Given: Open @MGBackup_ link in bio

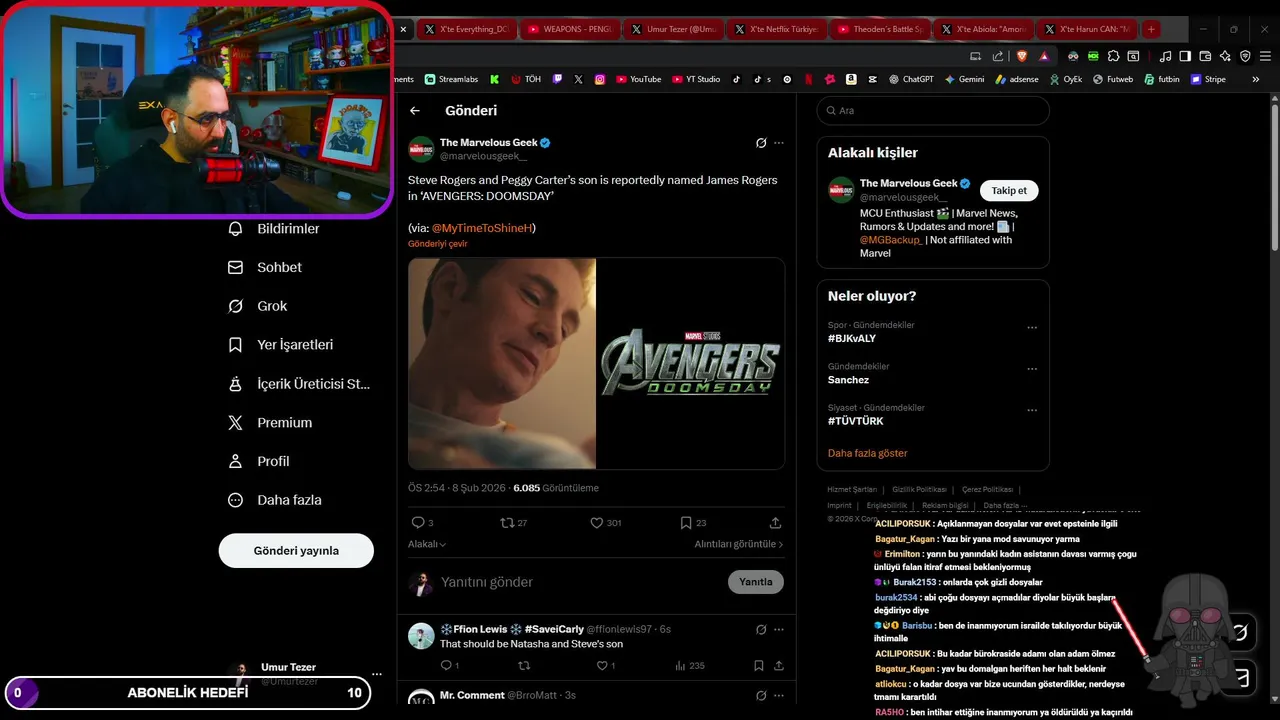Looking at the screenshot, I should click(891, 240).
